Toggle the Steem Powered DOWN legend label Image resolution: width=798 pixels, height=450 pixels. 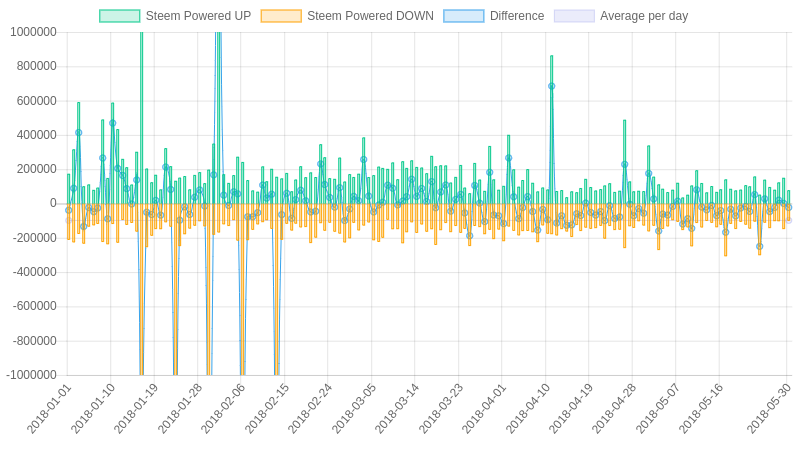click(x=370, y=16)
